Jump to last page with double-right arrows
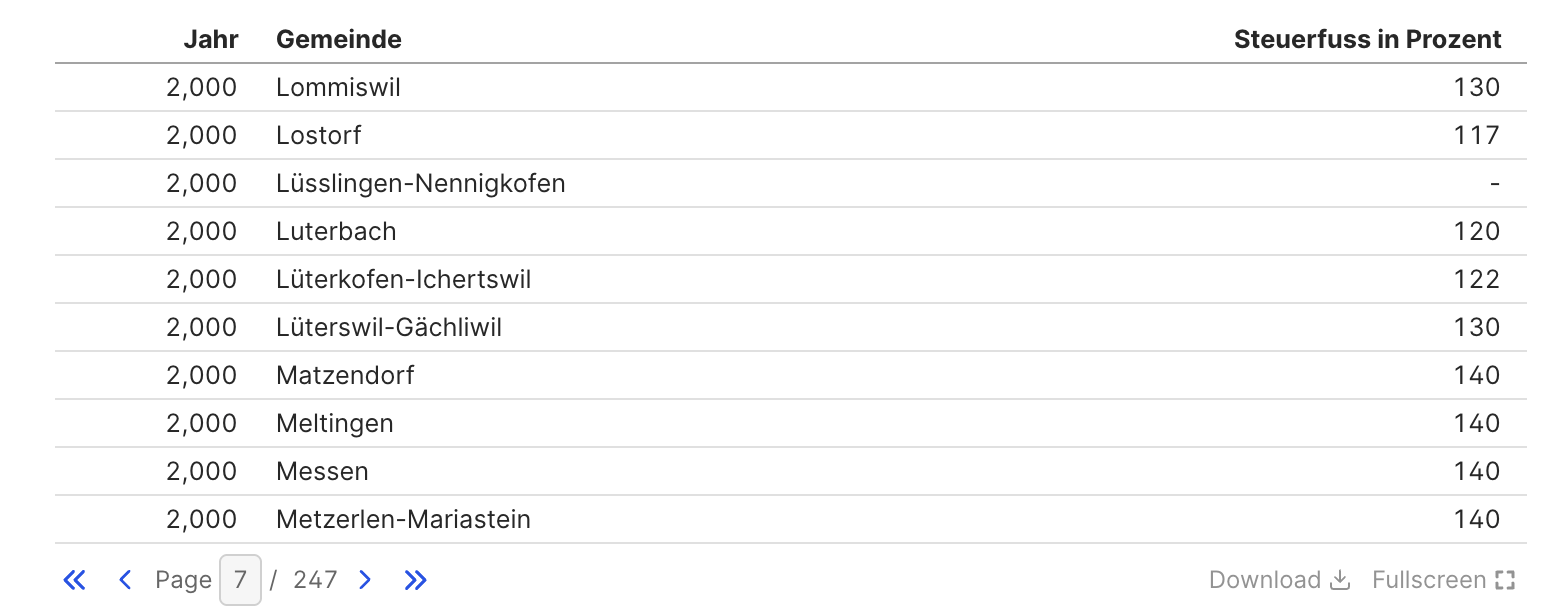Viewport: 1554px width, 616px height. (x=415, y=580)
